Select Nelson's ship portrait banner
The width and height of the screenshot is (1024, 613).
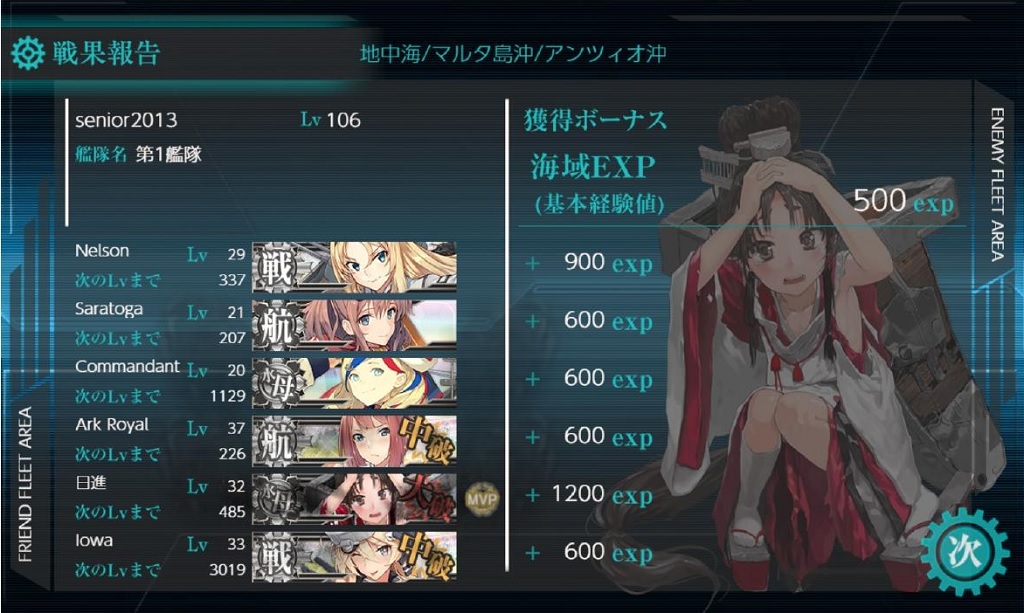[355, 266]
